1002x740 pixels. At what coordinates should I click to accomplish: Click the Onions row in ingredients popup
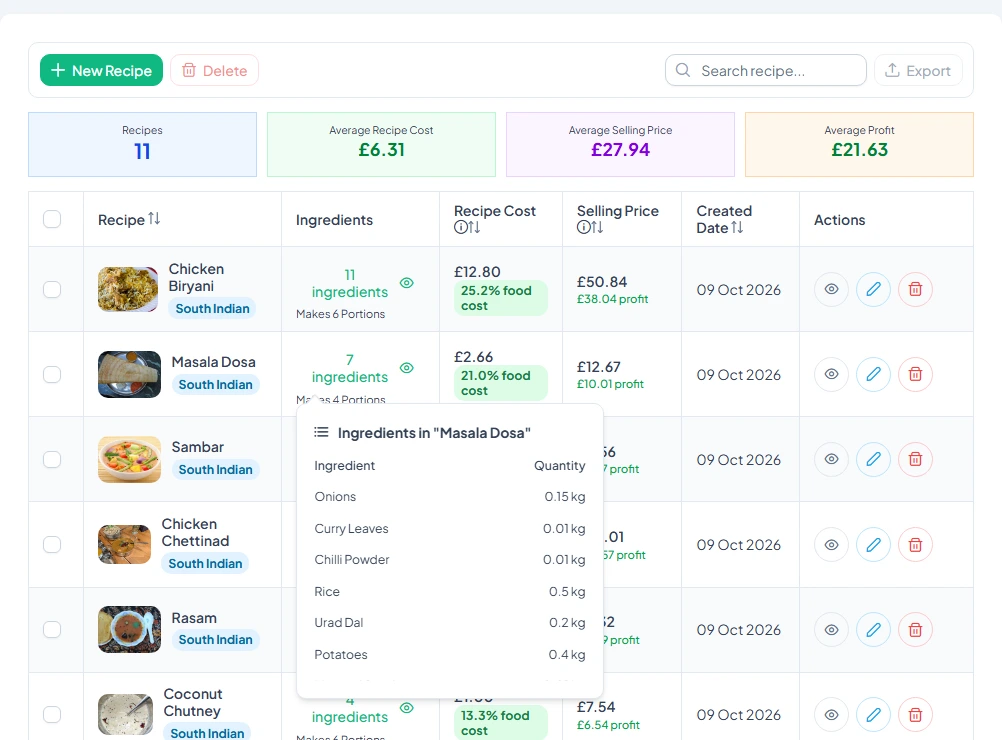tap(450, 497)
